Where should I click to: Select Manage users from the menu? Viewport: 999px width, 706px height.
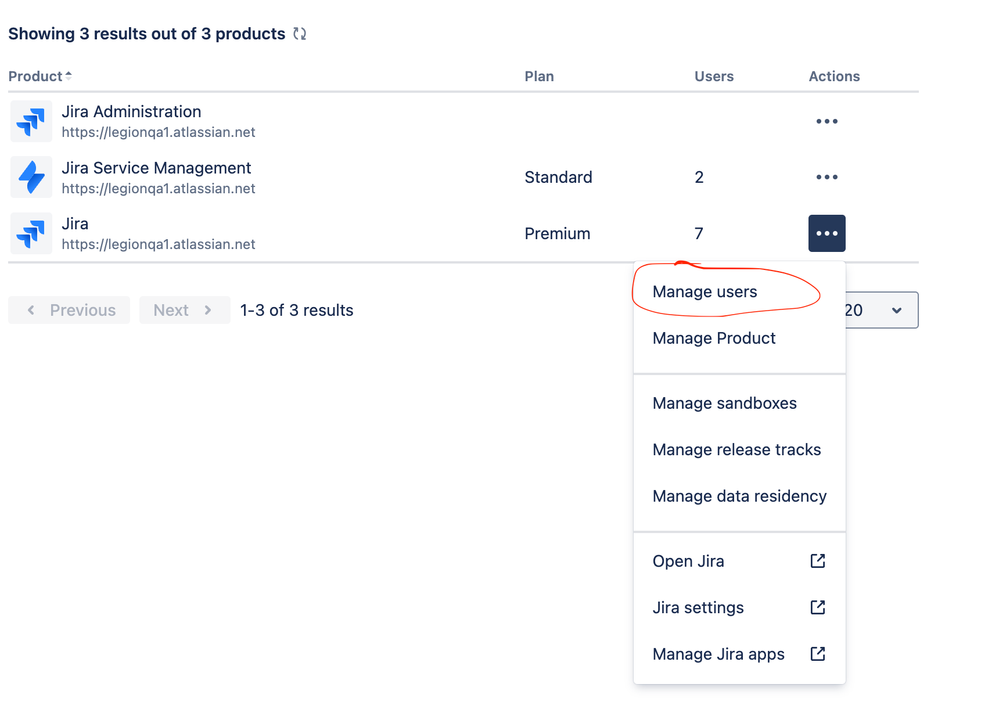739,292
